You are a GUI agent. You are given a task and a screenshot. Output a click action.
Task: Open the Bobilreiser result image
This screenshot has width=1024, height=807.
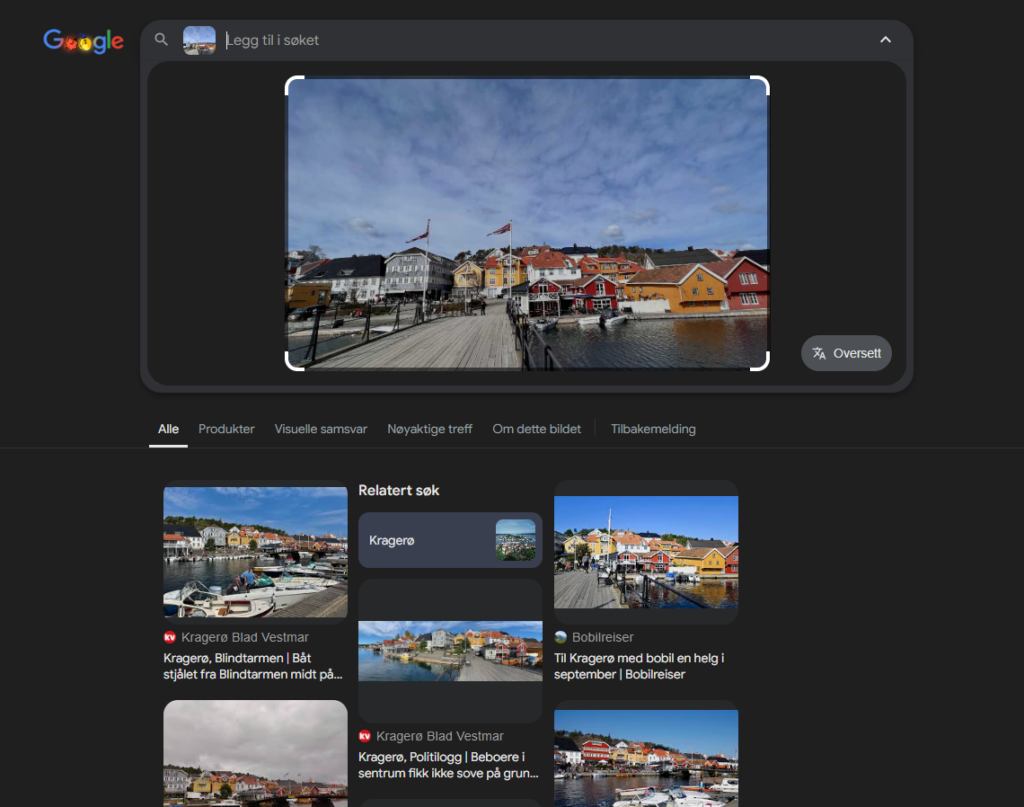(646, 552)
